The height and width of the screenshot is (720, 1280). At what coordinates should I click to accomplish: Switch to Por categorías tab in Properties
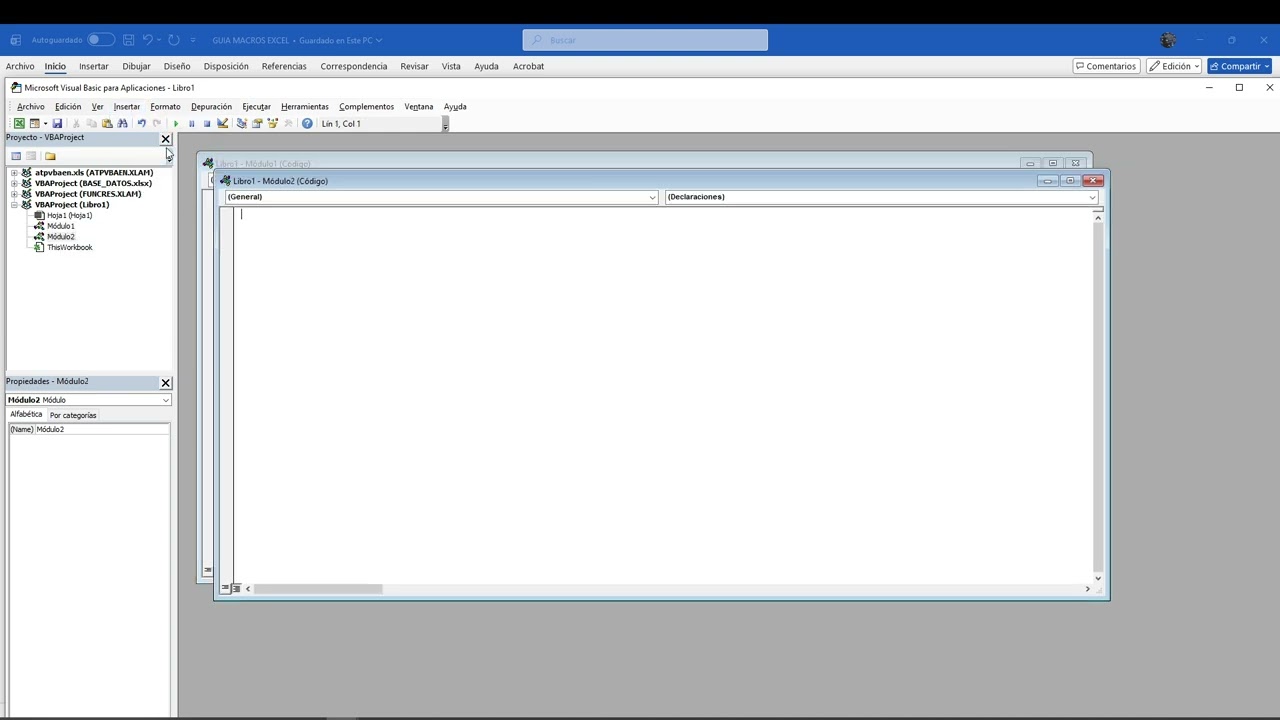73,415
